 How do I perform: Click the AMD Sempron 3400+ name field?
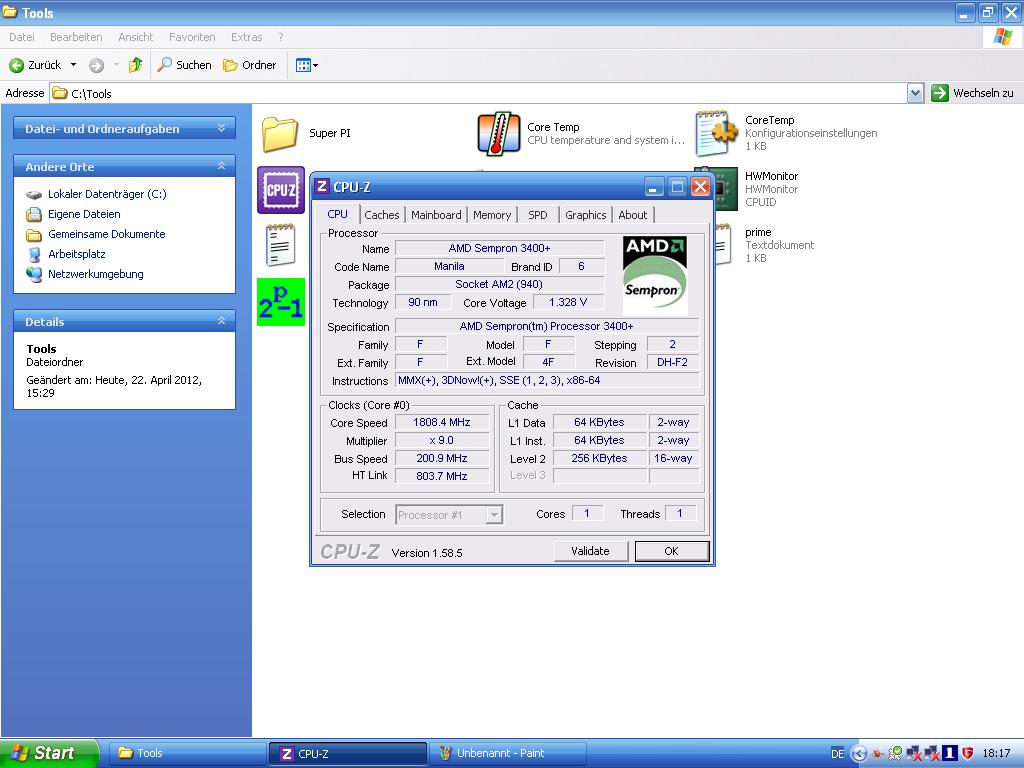[x=500, y=248]
